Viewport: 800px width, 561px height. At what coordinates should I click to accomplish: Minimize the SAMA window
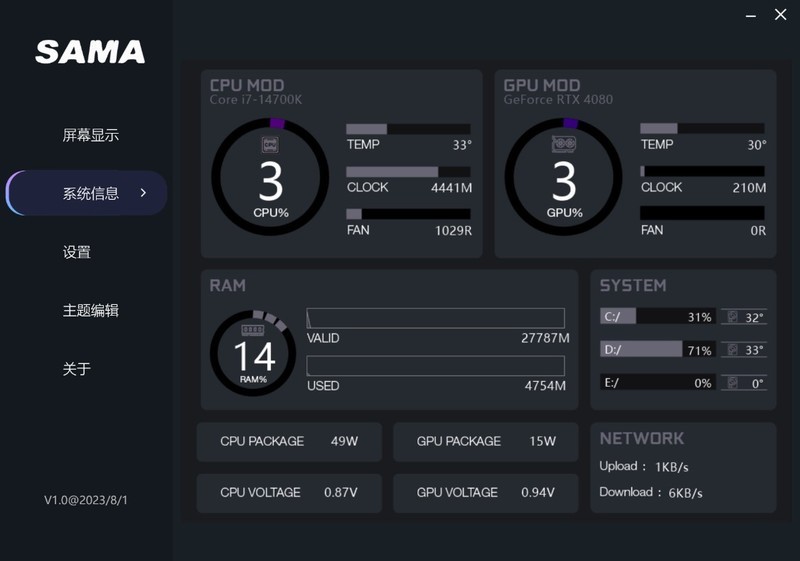[x=751, y=16]
